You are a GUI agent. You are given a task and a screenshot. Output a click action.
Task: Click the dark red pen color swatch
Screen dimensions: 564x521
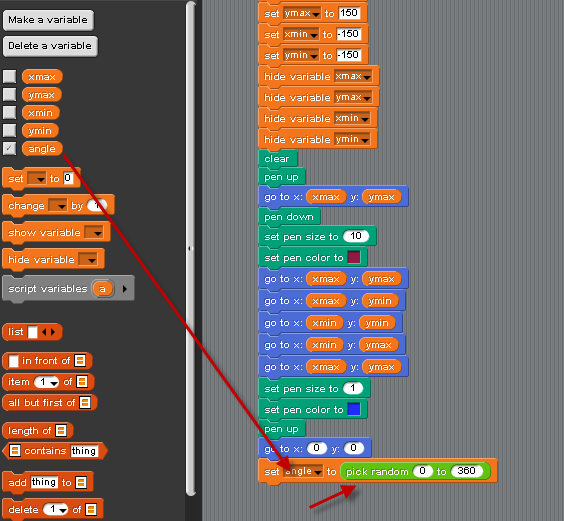tap(354, 257)
